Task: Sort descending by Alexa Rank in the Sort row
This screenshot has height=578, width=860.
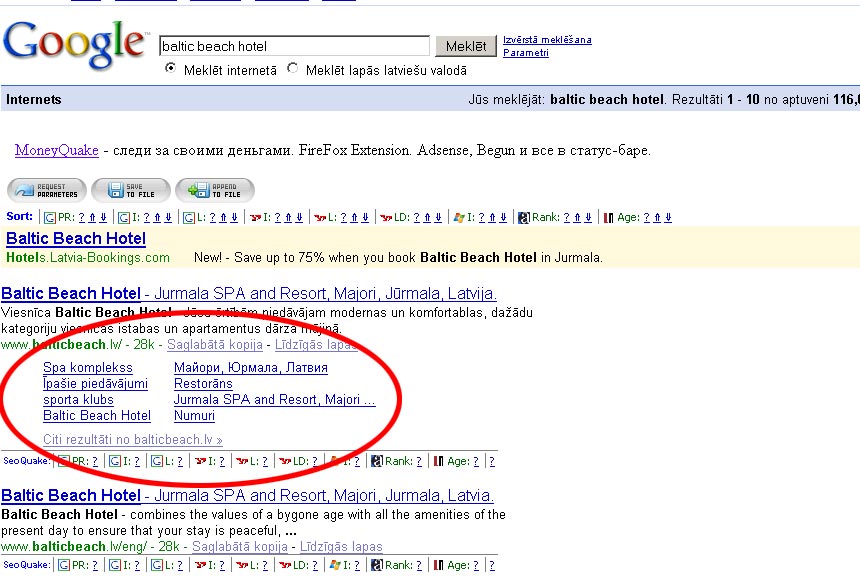Action: click(x=588, y=218)
